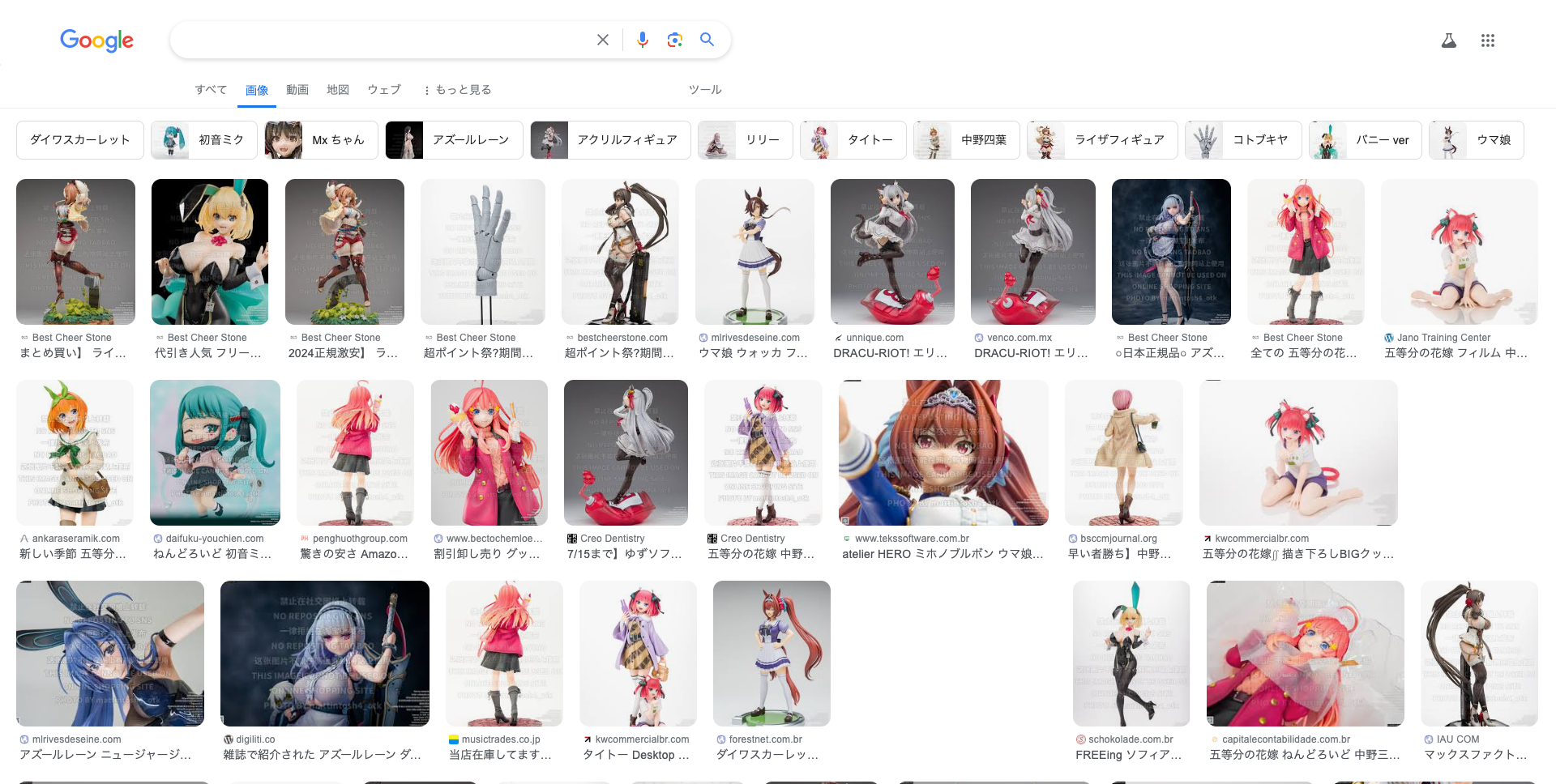Click the Google logo
The width and height of the screenshot is (1556, 784).
coord(96,40)
